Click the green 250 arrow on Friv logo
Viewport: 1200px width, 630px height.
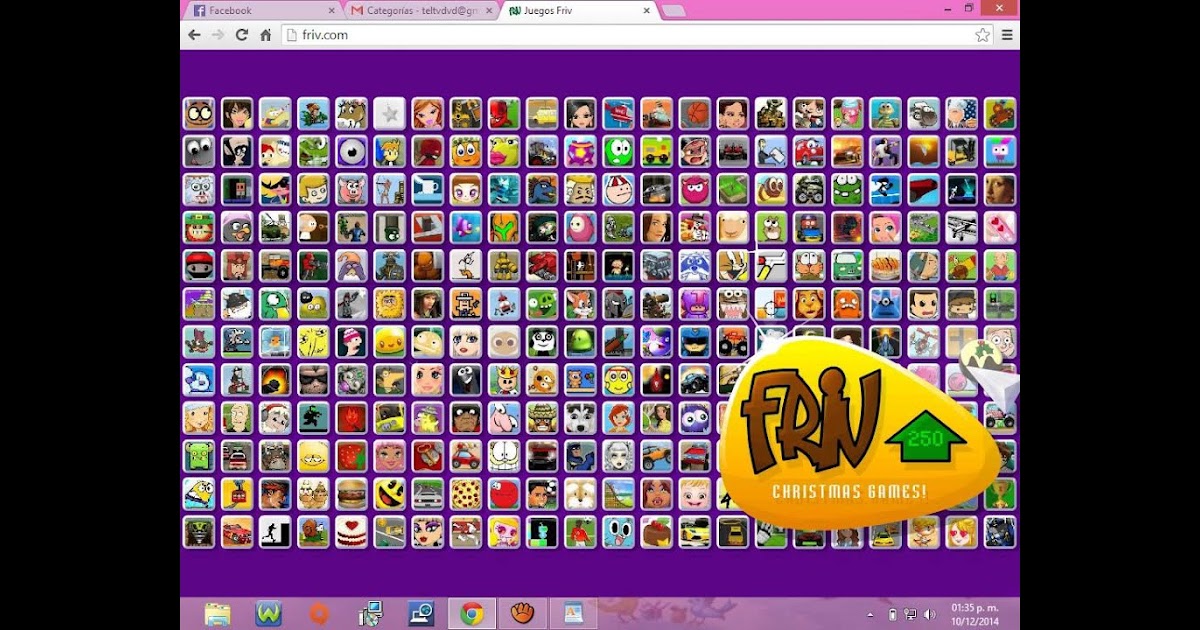click(x=926, y=437)
